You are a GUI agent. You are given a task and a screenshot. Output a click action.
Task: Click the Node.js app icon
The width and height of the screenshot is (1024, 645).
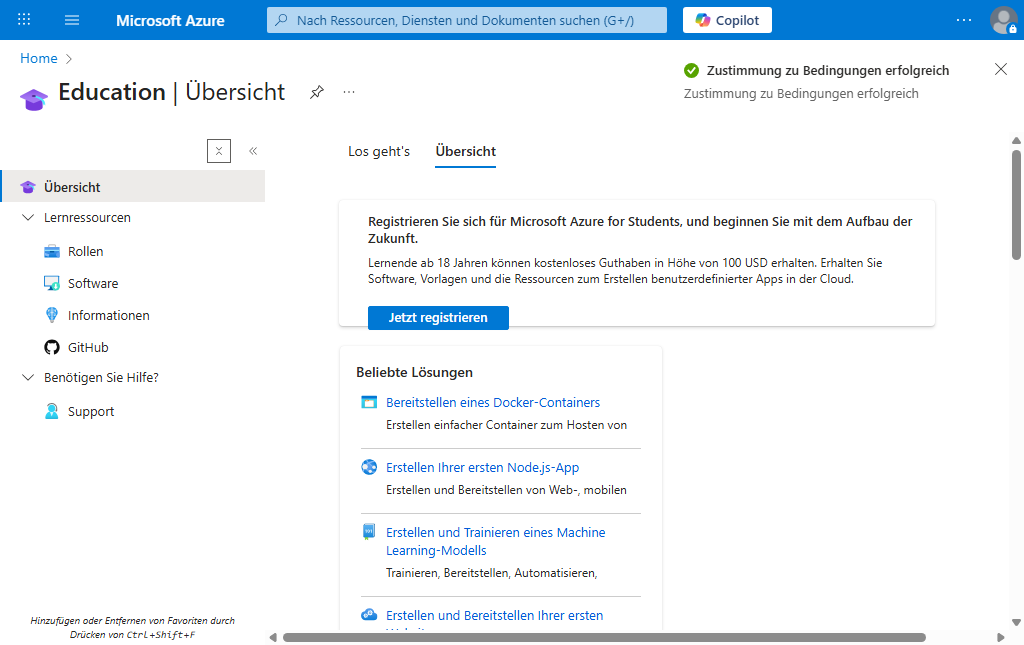369,467
